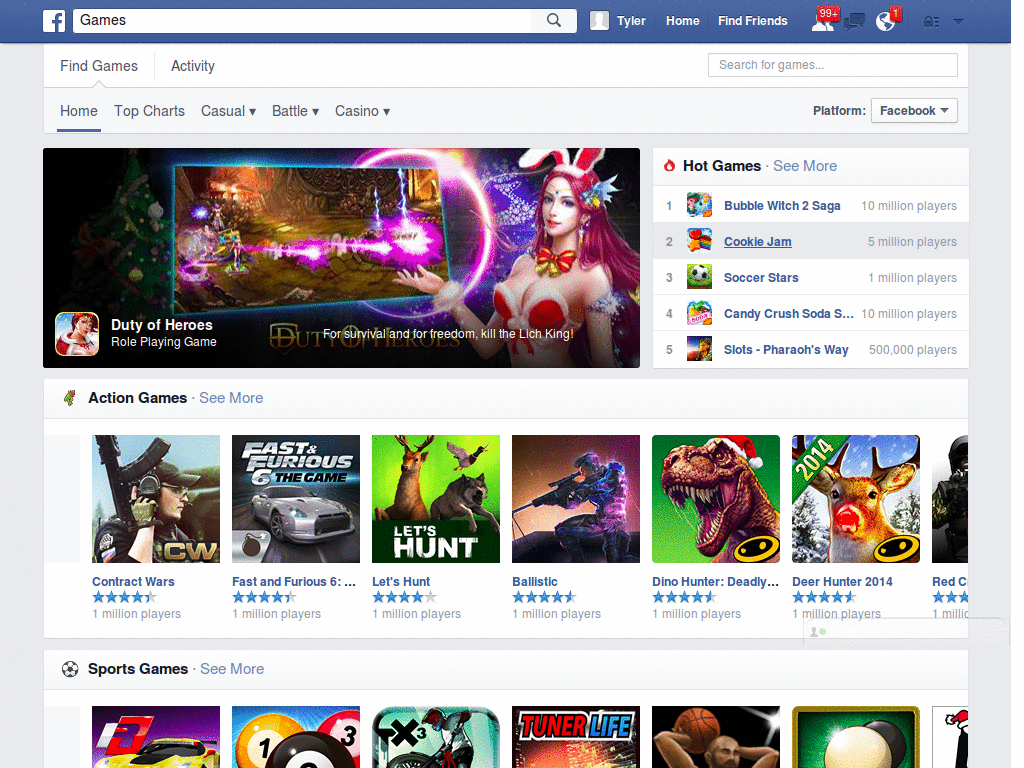This screenshot has width=1024, height=768.
Task: Click the Cookie Jam game icon
Action: 699,241
